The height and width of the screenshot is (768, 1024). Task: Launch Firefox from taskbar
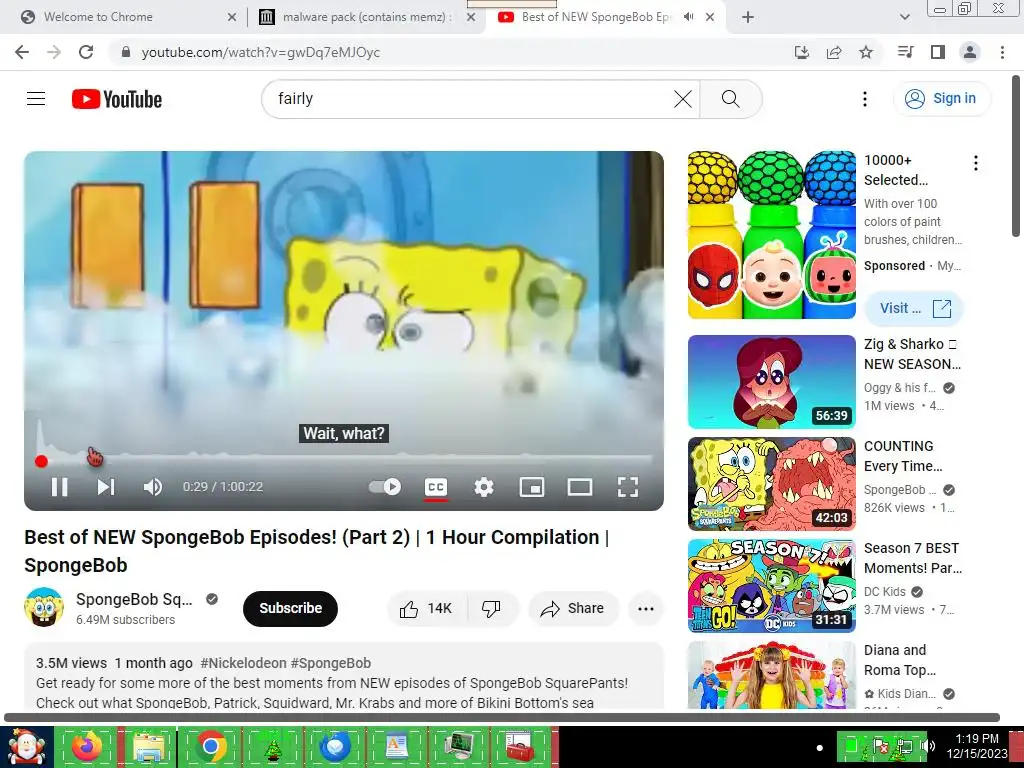[x=86, y=747]
